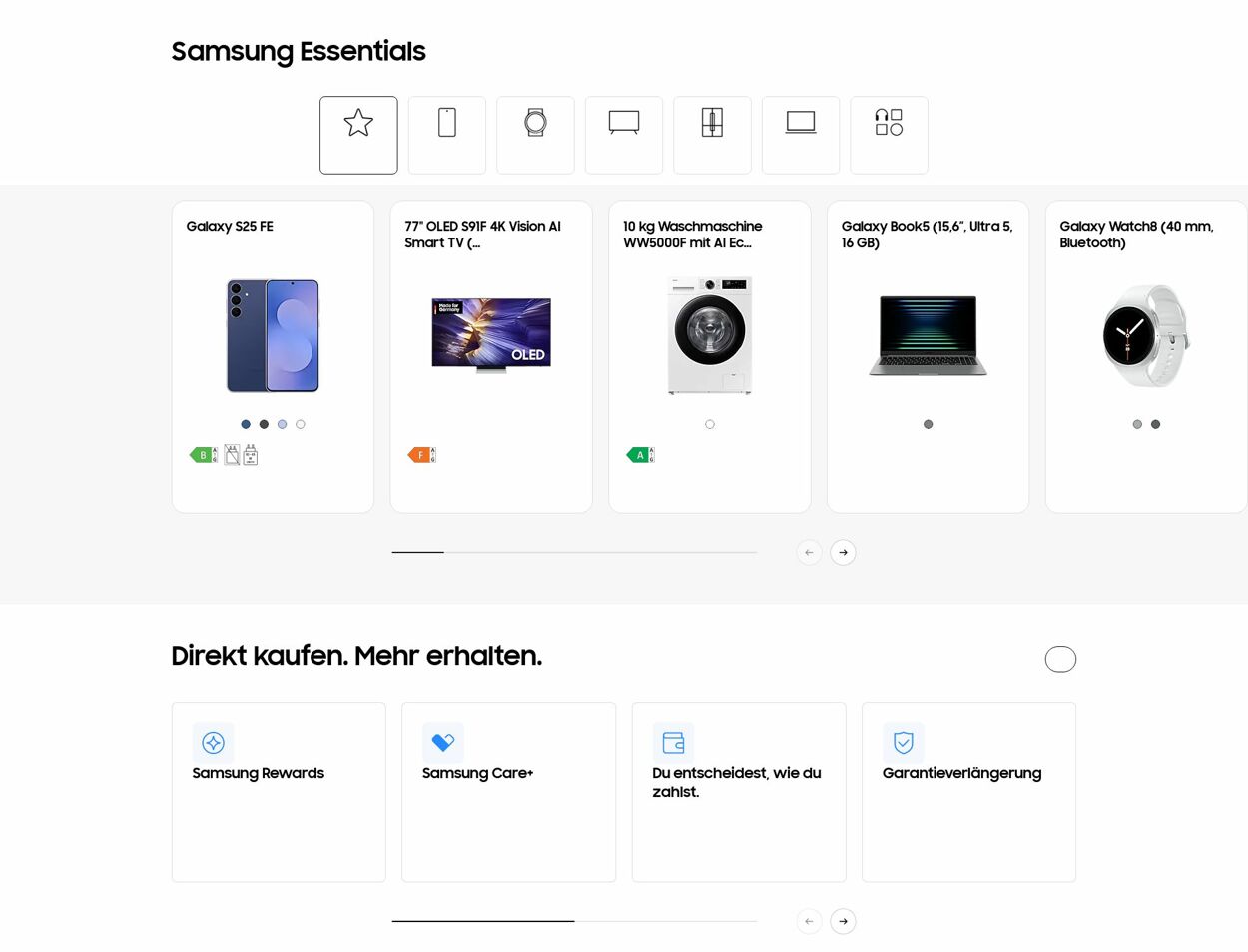Choose dark graphite color for Galaxy Watch8
Viewport: 1248px width, 952px height.
[x=1155, y=424]
